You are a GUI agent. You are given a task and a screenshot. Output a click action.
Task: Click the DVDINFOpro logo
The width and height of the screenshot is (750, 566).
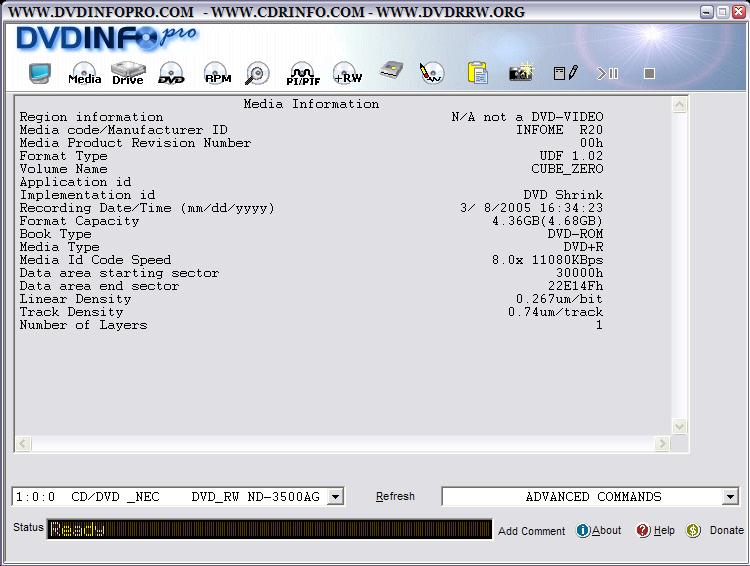pos(106,38)
